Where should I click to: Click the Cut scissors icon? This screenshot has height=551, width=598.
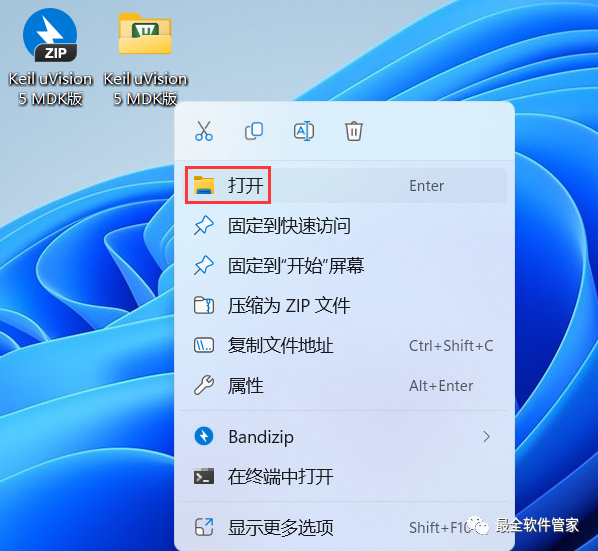tap(204, 131)
